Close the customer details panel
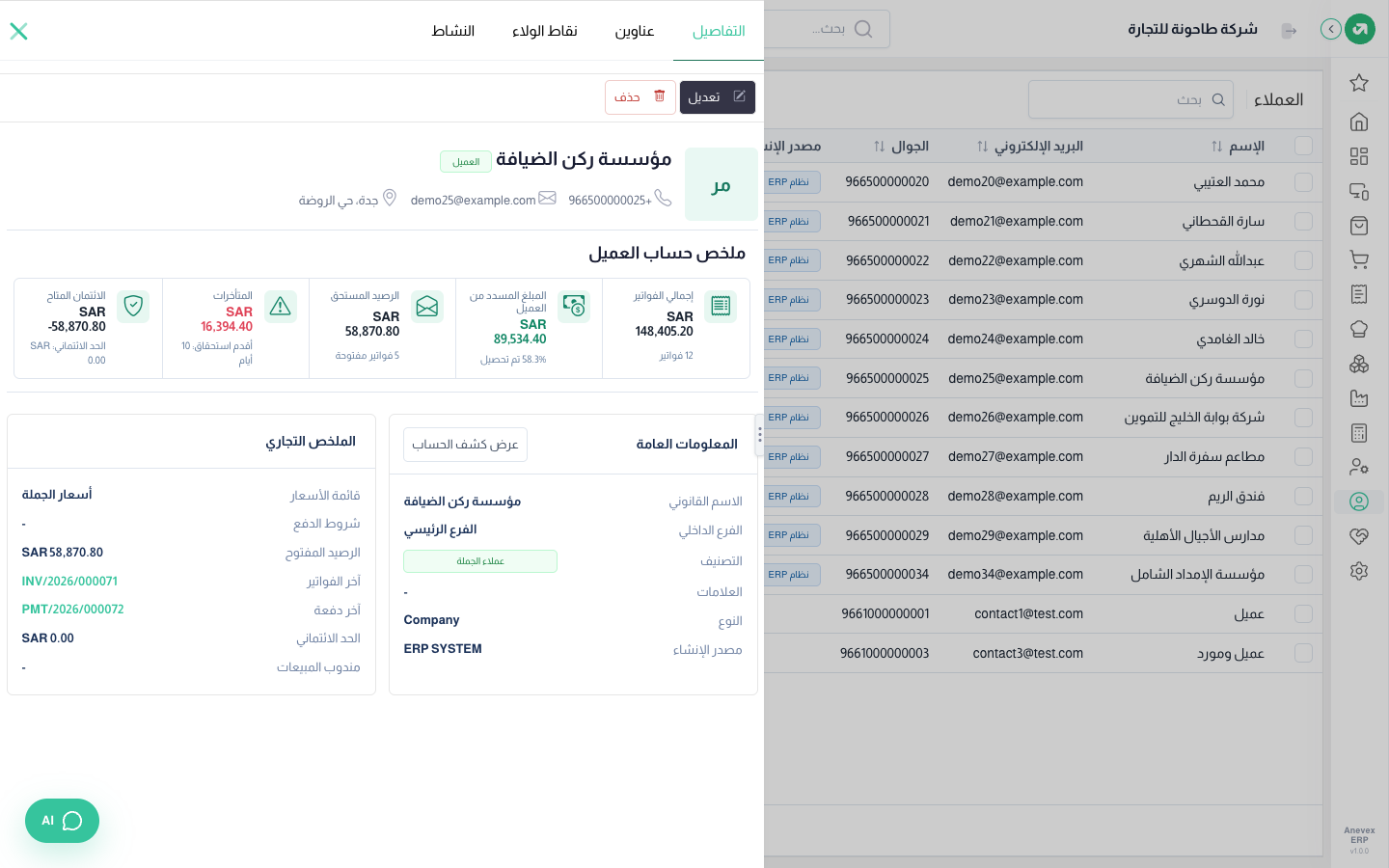Screen dimensions: 1389x868 (x=18, y=31)
